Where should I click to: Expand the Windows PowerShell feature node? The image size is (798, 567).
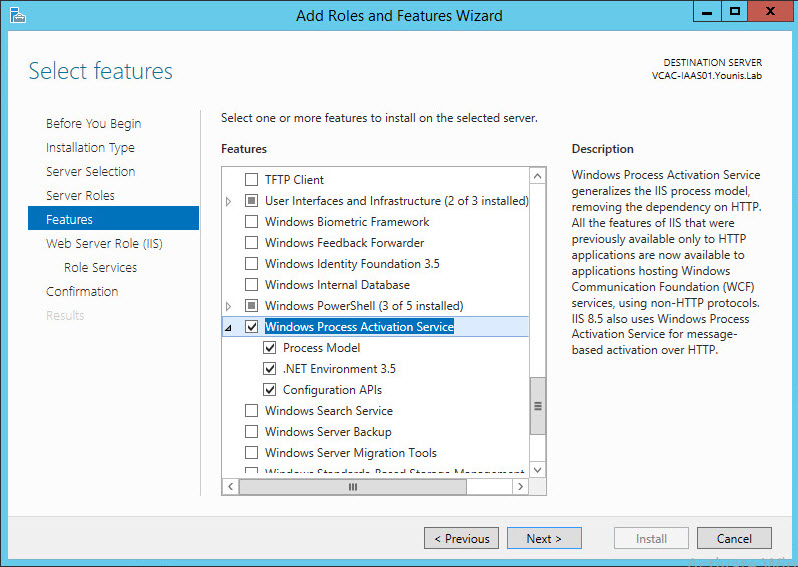(229, 306)
